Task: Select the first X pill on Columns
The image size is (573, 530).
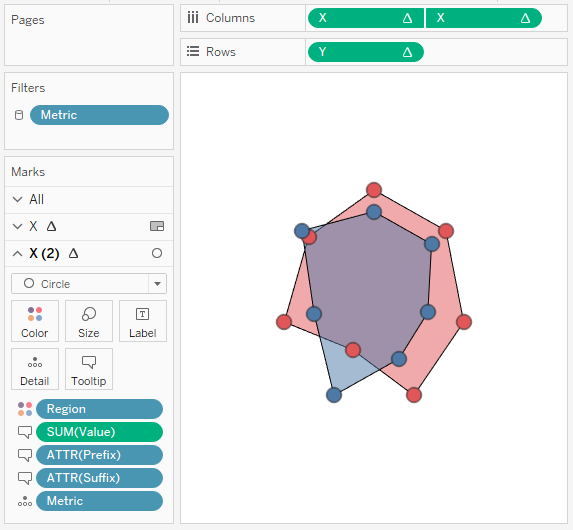Action: (366, 18)
